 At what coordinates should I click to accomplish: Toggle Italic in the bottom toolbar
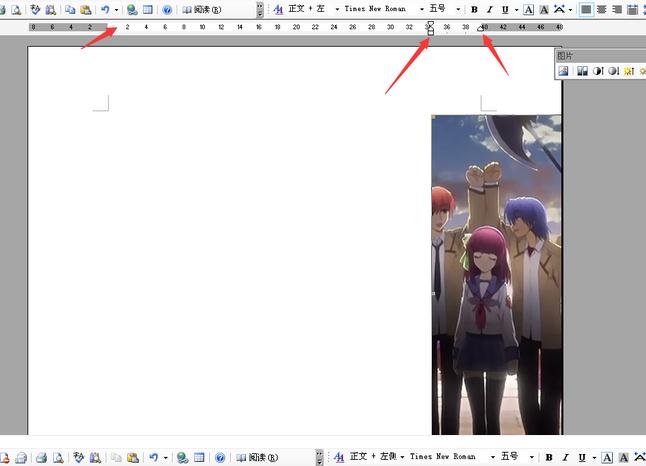coord(565,457)
